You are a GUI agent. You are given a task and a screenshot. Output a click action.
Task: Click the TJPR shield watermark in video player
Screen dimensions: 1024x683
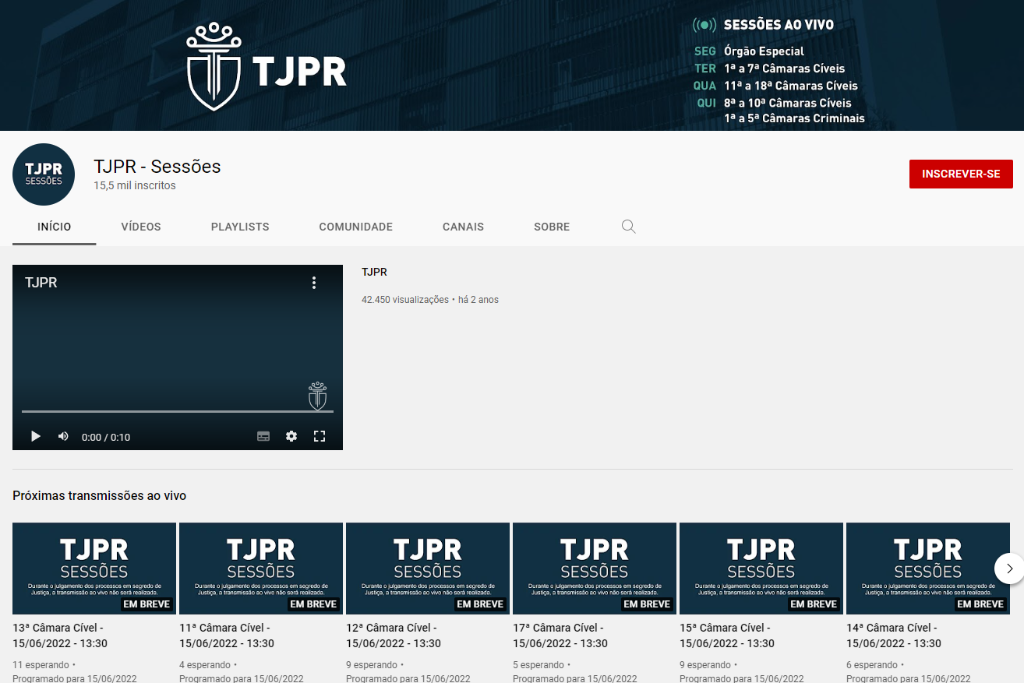tap(317, 396)
